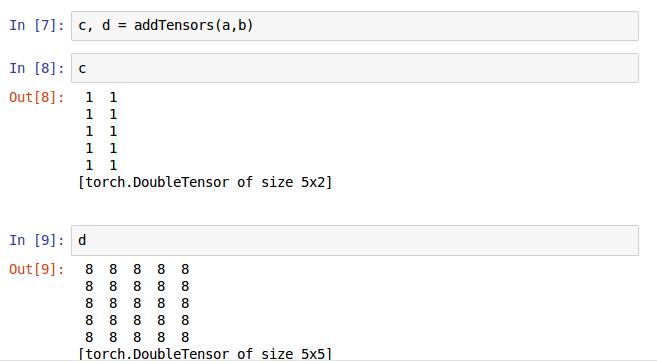Screen dimensions: 657x362
Task: Click the 5x5 DoubleTensor size text
Action: 205,354
